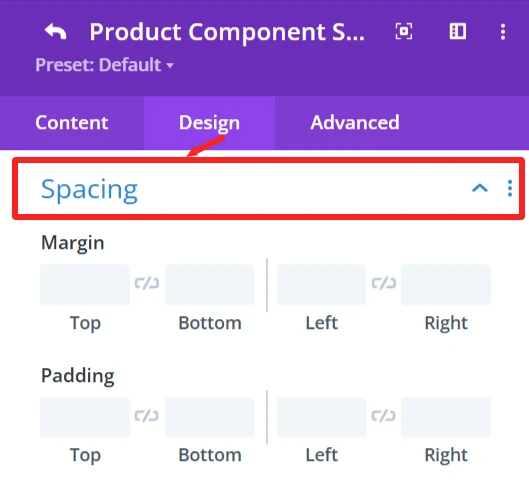Open the header three-dot options menu

503,32
